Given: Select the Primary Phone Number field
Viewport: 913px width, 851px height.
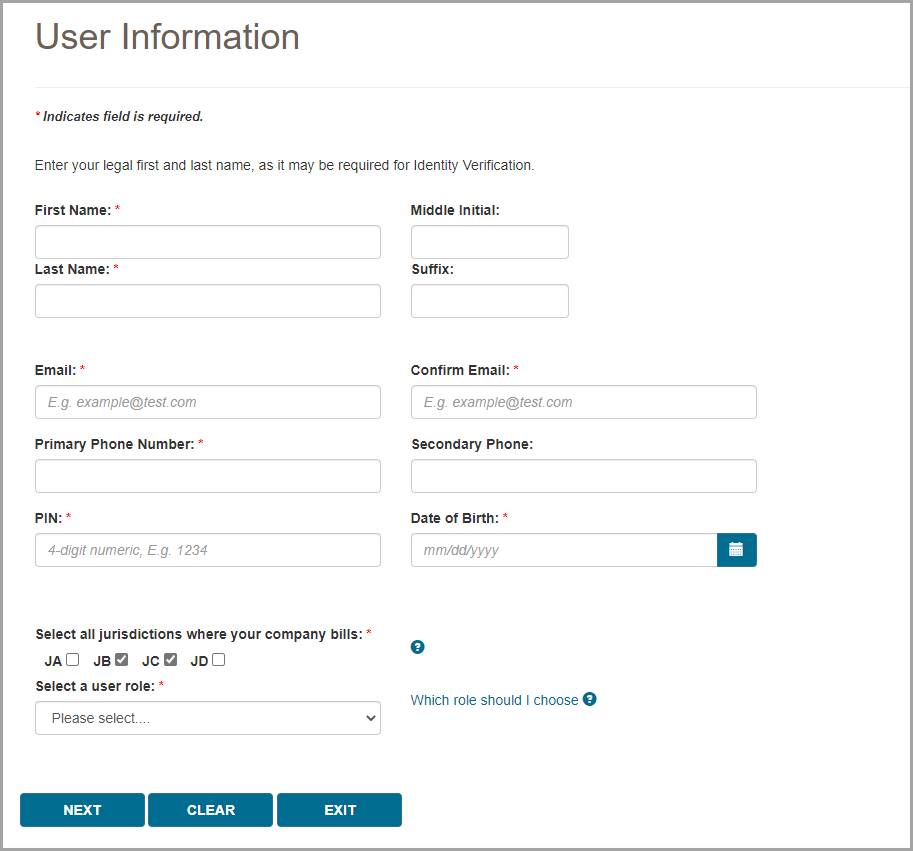Looking at the screenshot, I should (208, 476).
